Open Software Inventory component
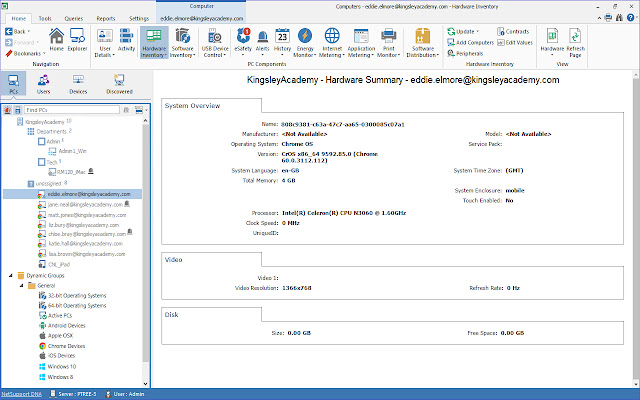This screenshot has height=400, width=640. [182, 42]
